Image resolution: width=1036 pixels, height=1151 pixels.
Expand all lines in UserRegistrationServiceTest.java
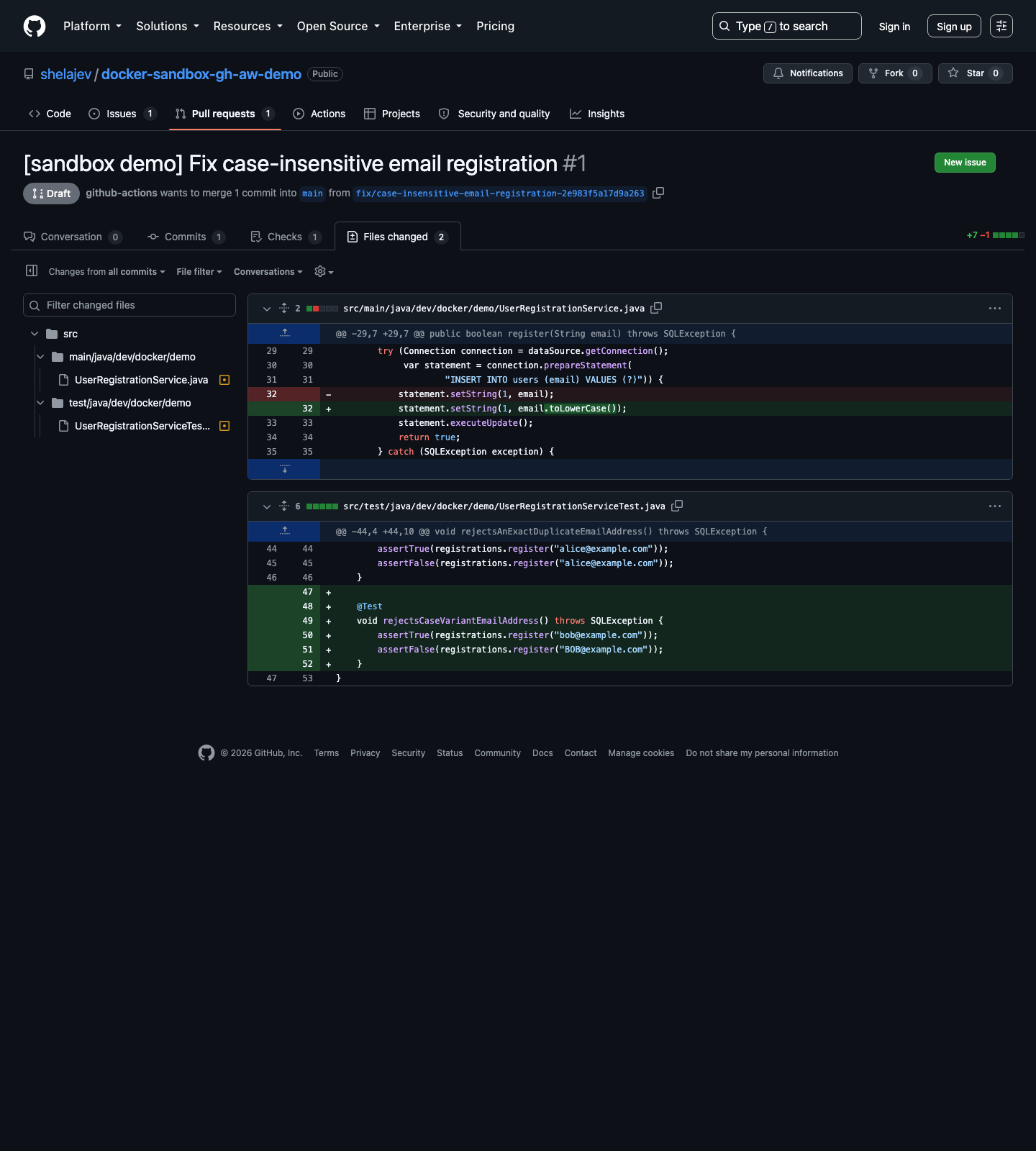click(284, 506)
